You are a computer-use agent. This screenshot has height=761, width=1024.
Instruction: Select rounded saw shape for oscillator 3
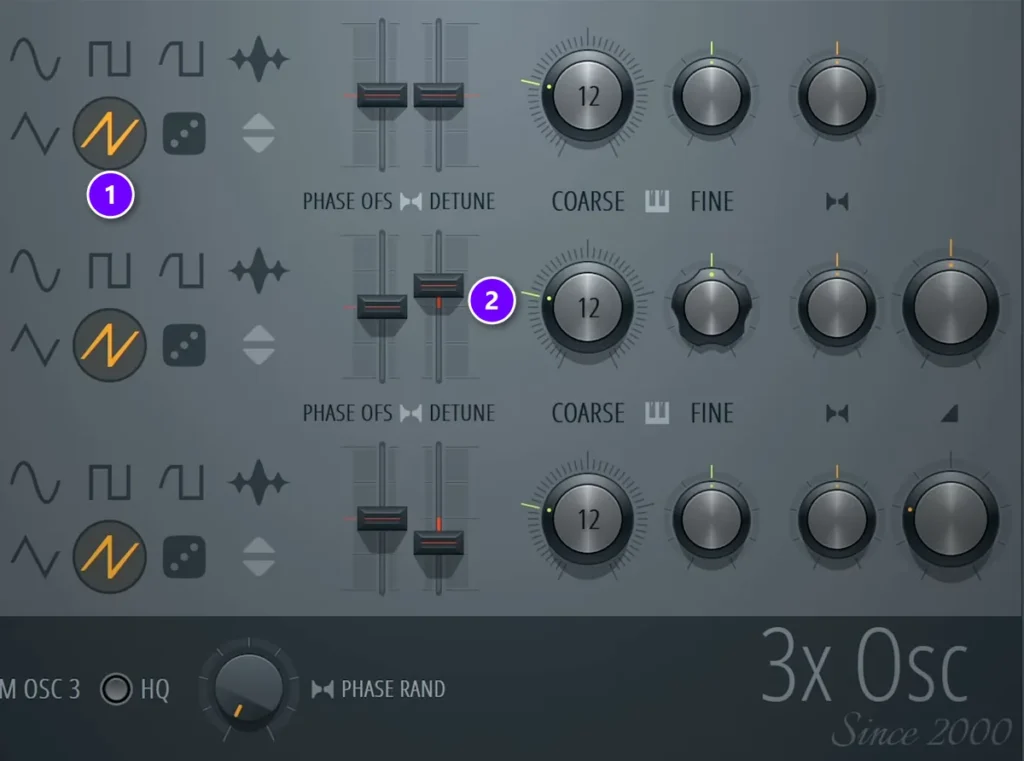[182, 483]
